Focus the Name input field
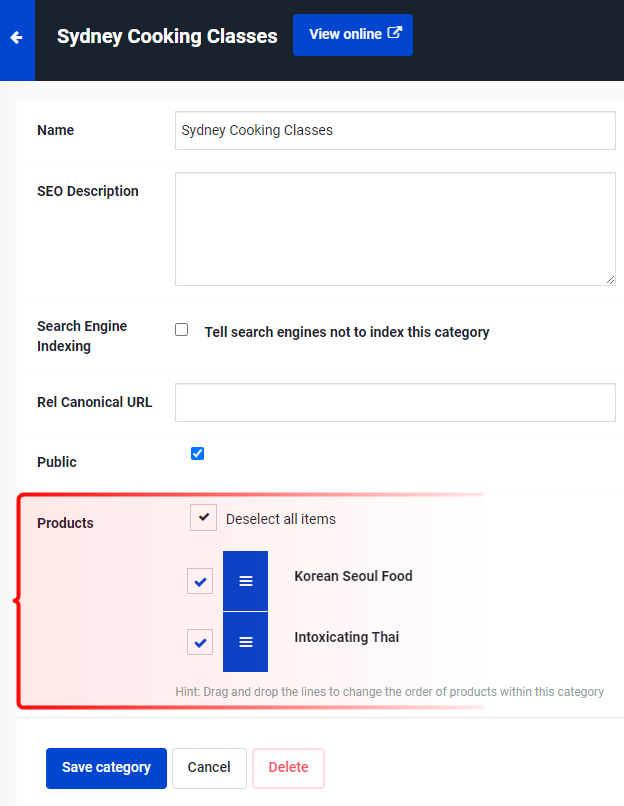The width and height of the screenshot is (624, 806). coord(395,131)
